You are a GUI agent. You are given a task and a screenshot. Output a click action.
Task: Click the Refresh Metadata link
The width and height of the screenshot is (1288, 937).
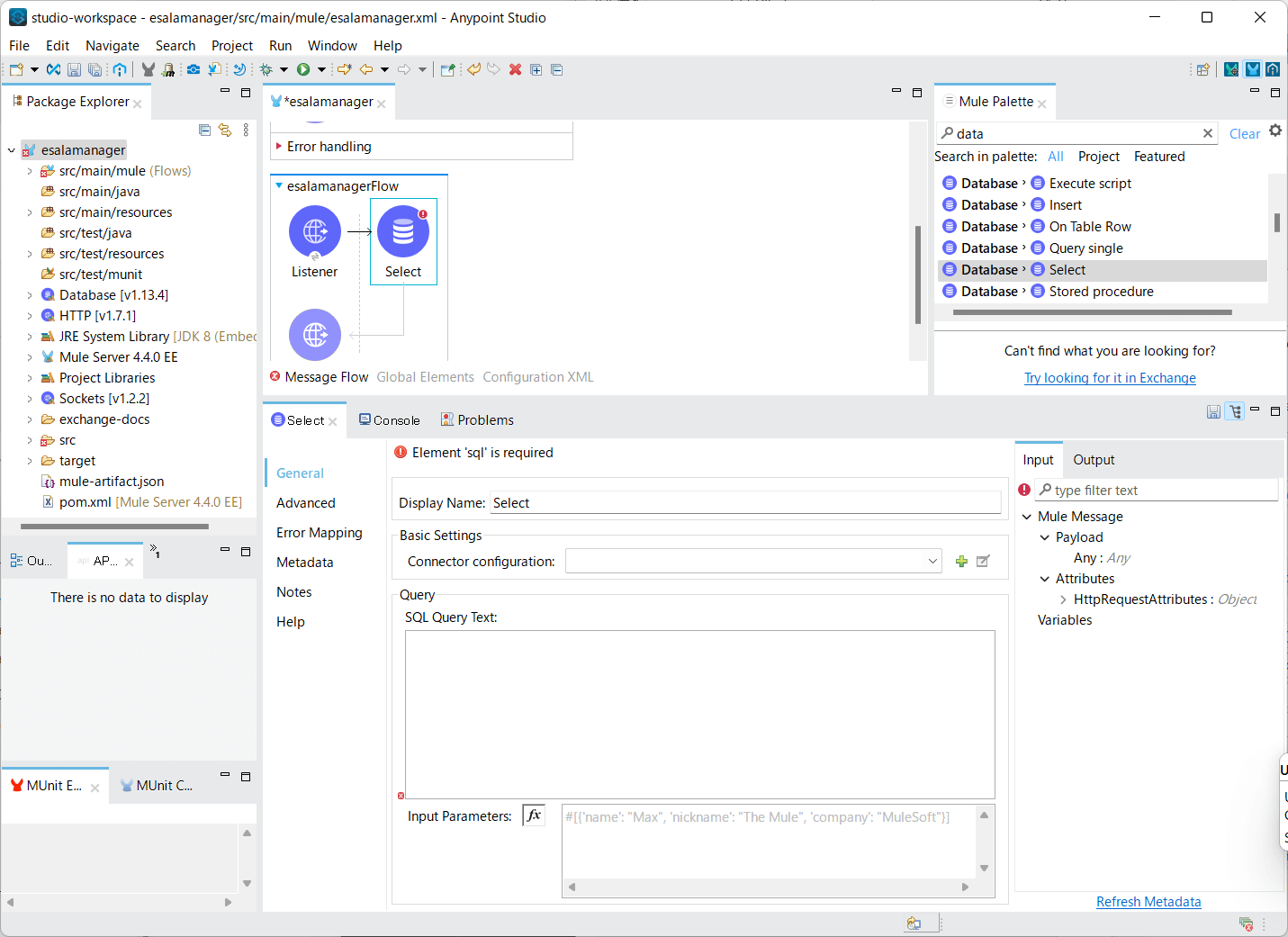point(1148,902)
